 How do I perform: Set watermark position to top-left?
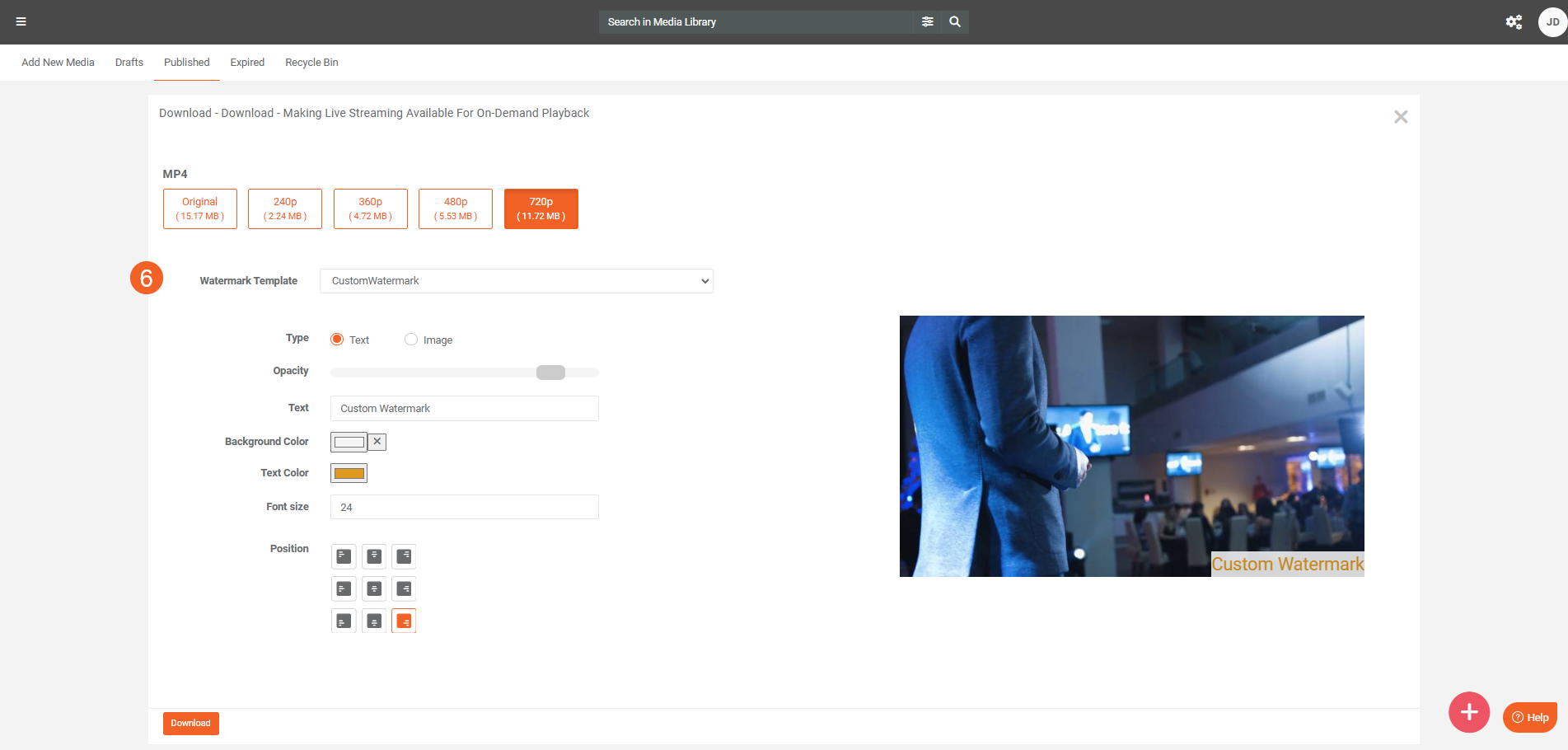click(344, 556)
